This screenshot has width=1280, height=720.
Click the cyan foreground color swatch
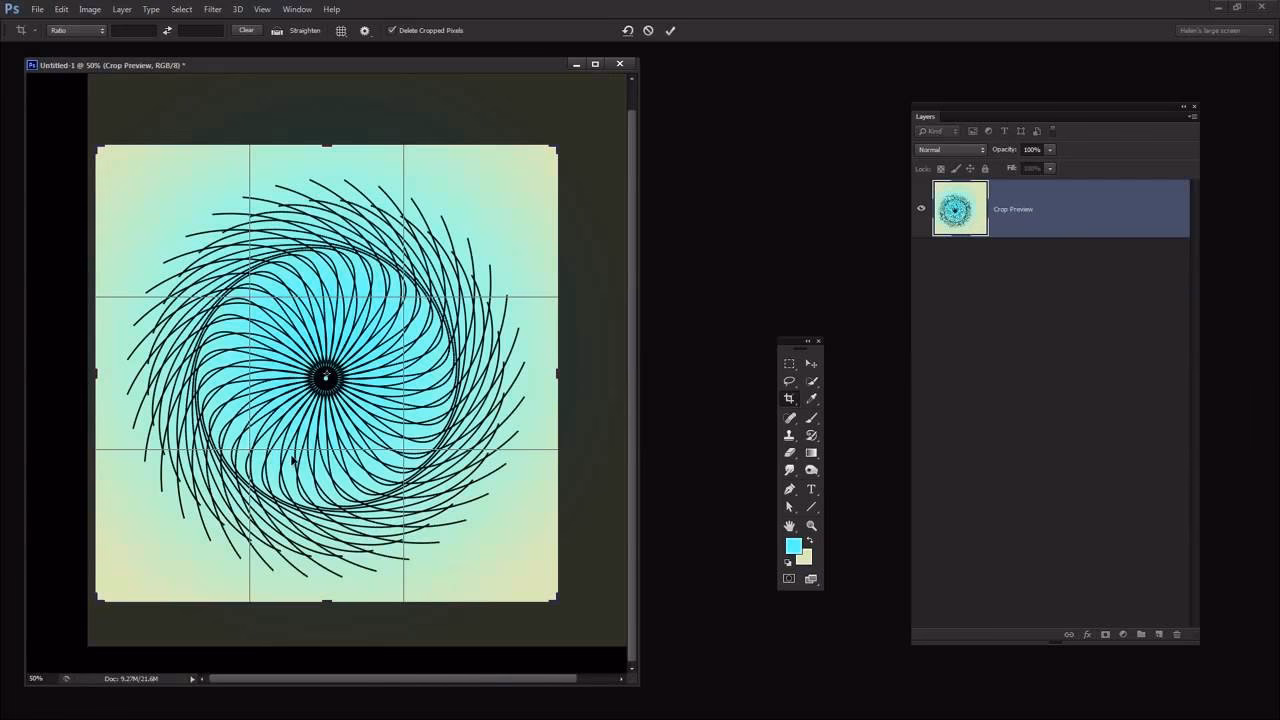click(793, 546)
